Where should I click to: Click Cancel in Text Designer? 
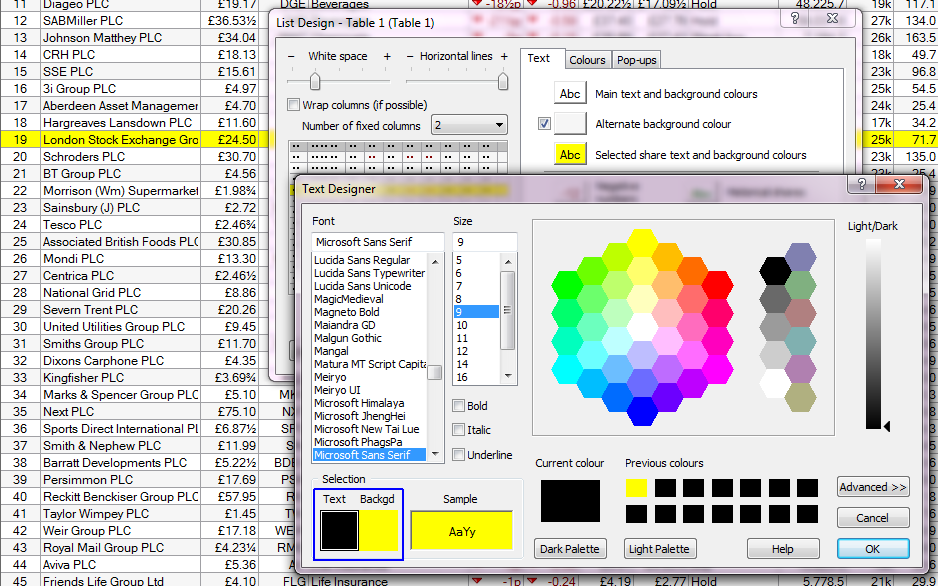[x=873, y=518]
